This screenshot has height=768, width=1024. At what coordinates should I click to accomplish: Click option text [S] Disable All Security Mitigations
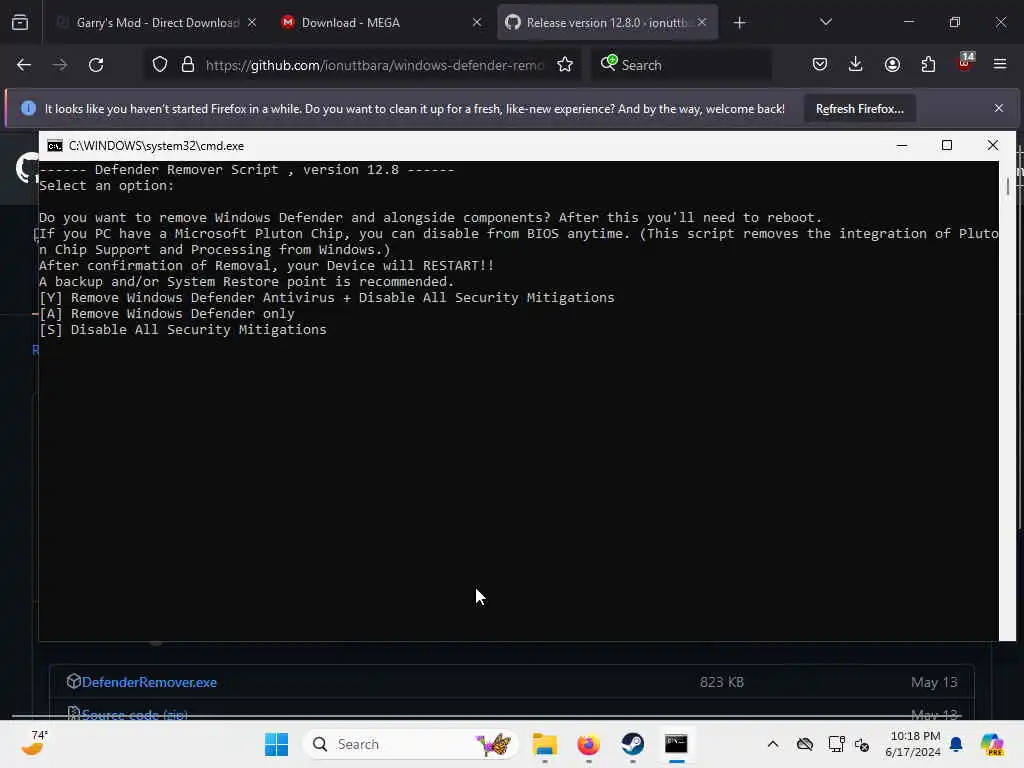(x=183, y=330)
